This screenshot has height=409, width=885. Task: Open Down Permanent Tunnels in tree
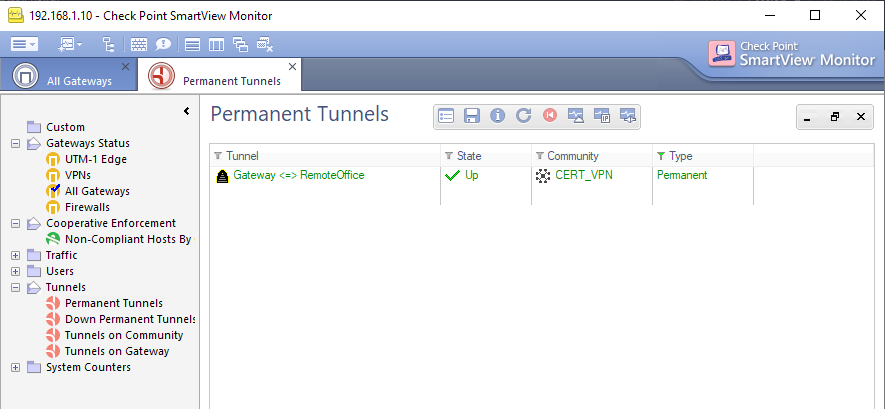(x=130, y=319)
